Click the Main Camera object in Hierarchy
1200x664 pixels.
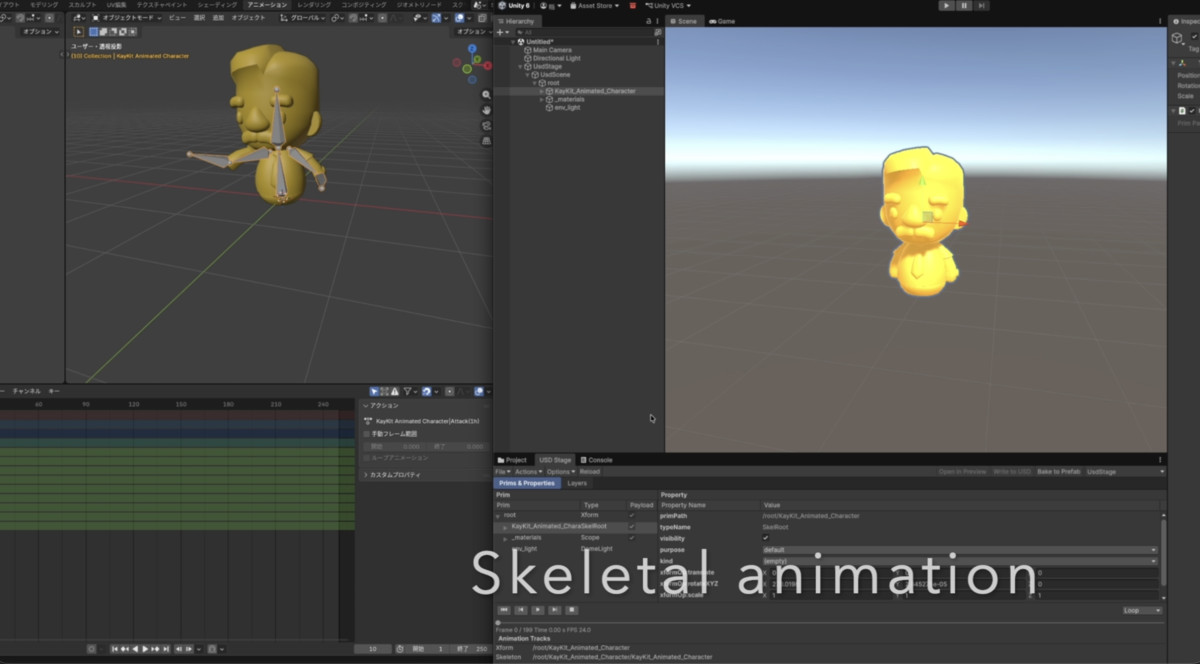[552, 50]
